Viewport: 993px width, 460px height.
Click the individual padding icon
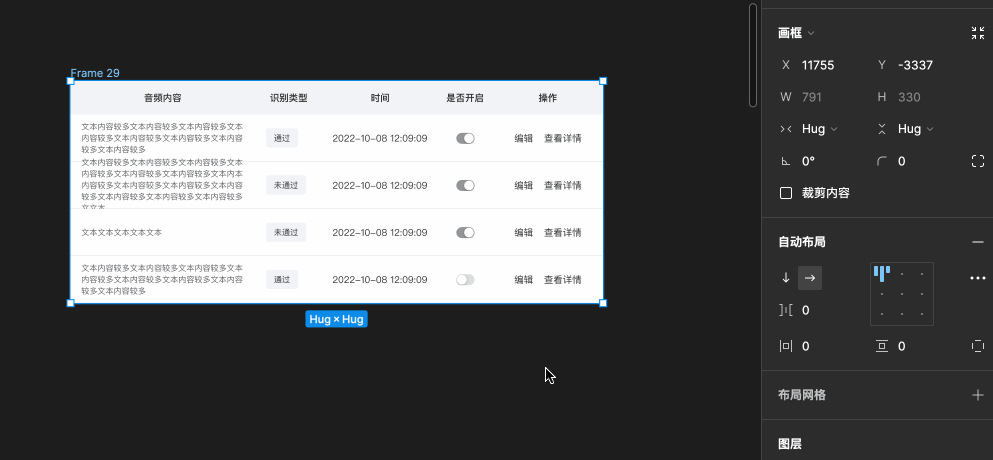coord(978,346)
